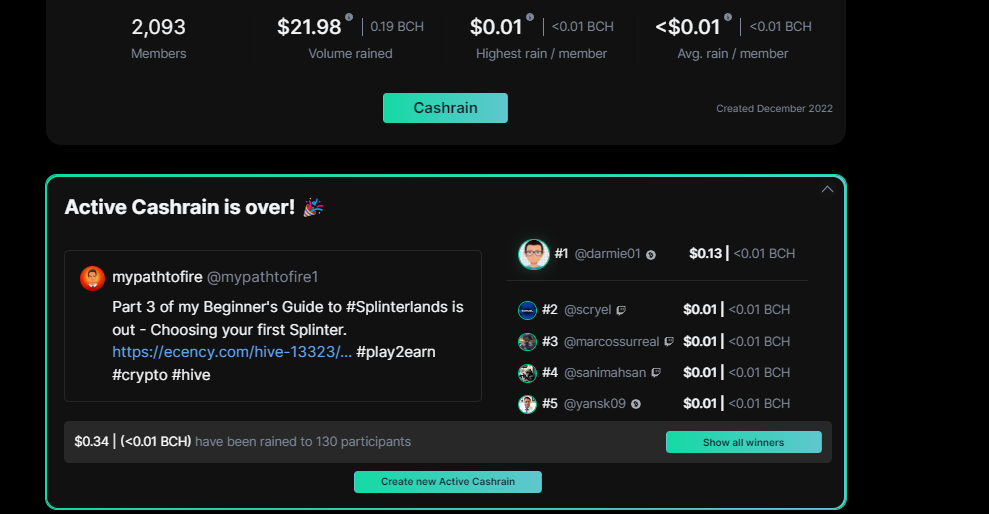Open the ecency.com link in the tweet

click(232, 352)
